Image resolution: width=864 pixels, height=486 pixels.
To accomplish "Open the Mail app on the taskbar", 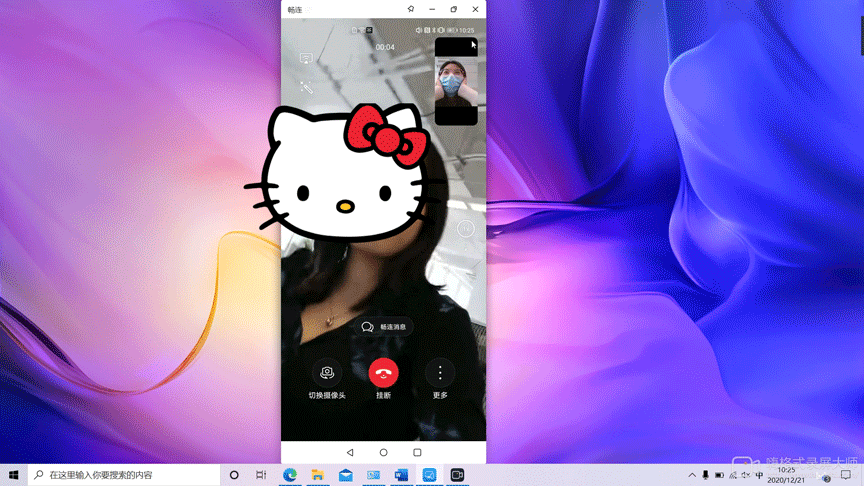I will (345, 474).
